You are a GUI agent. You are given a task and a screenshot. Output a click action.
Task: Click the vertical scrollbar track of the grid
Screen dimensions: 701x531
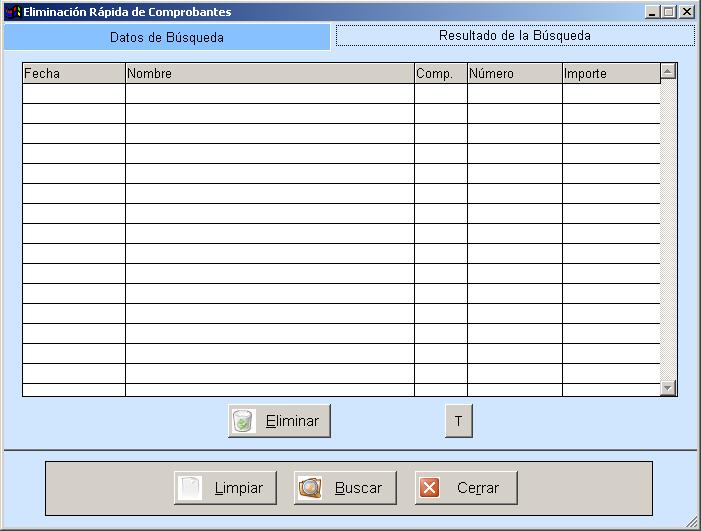pyautogui.click(x=668, y=230)
